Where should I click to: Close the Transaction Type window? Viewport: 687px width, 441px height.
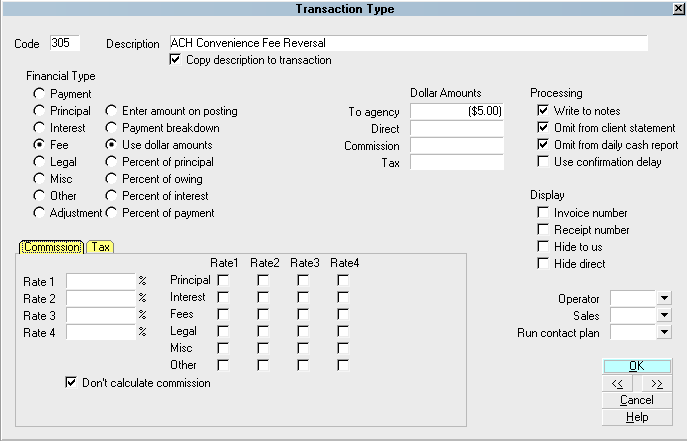point(680,8)
